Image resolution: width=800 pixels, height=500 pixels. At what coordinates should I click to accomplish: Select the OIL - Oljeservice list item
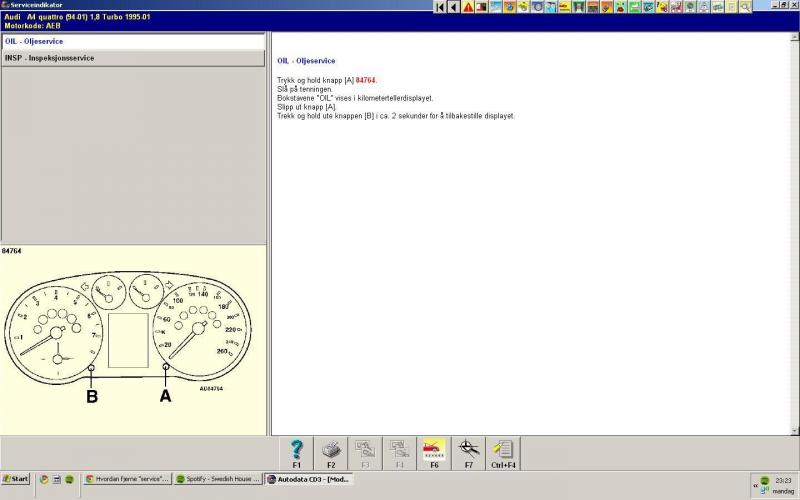coord(132,42)
